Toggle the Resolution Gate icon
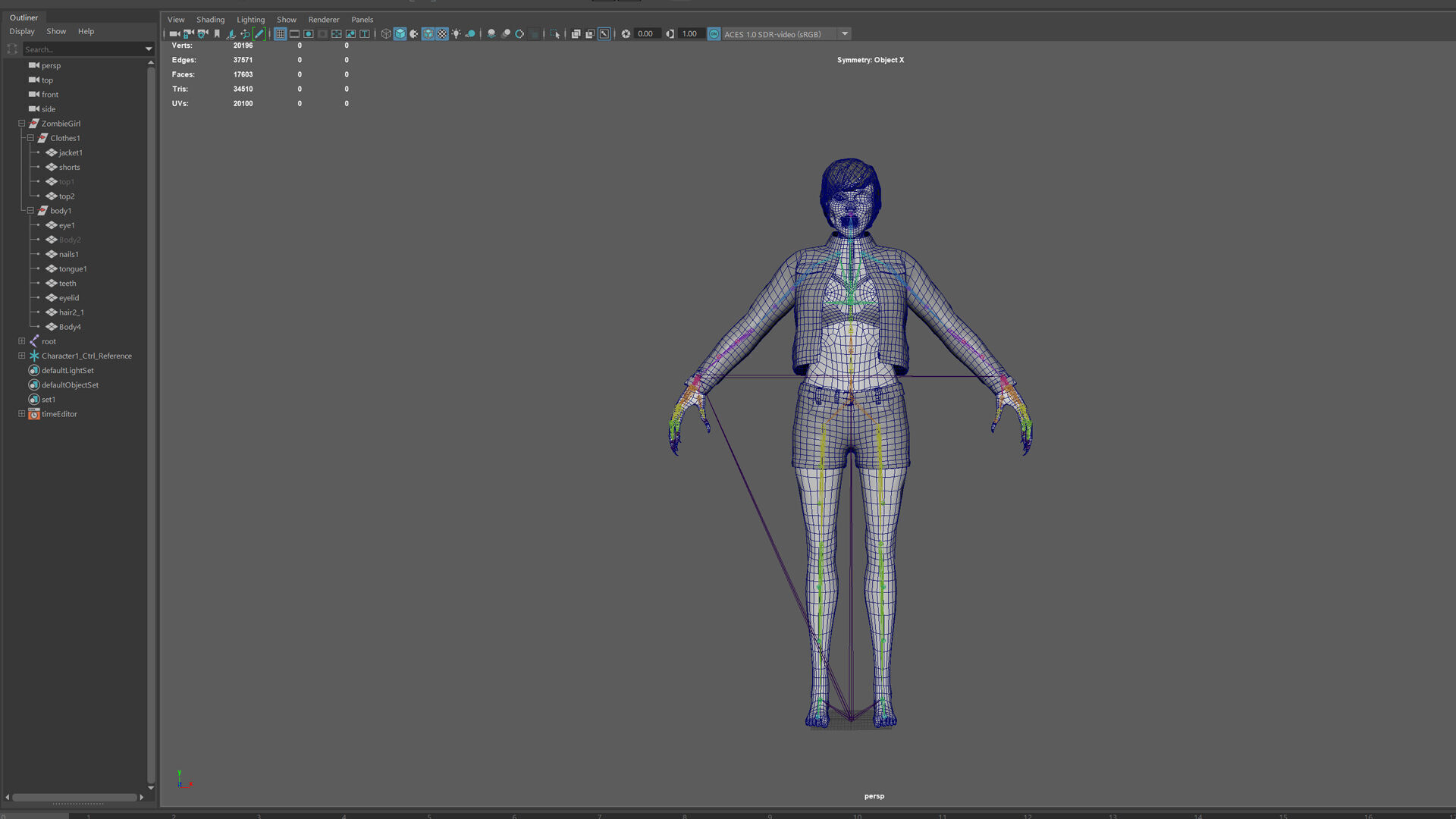This screenshot has width=1456, height=819. pyautogui.click(x=309, y=34)
